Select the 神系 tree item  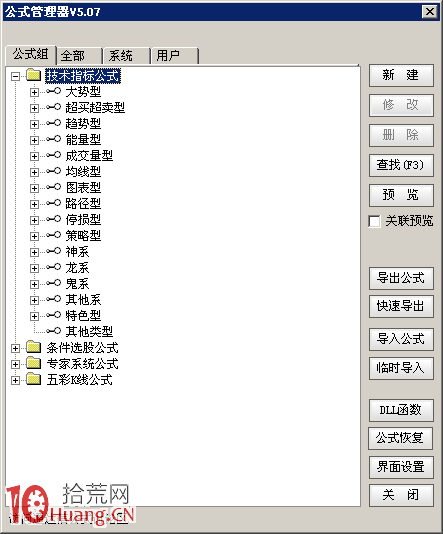77,251
